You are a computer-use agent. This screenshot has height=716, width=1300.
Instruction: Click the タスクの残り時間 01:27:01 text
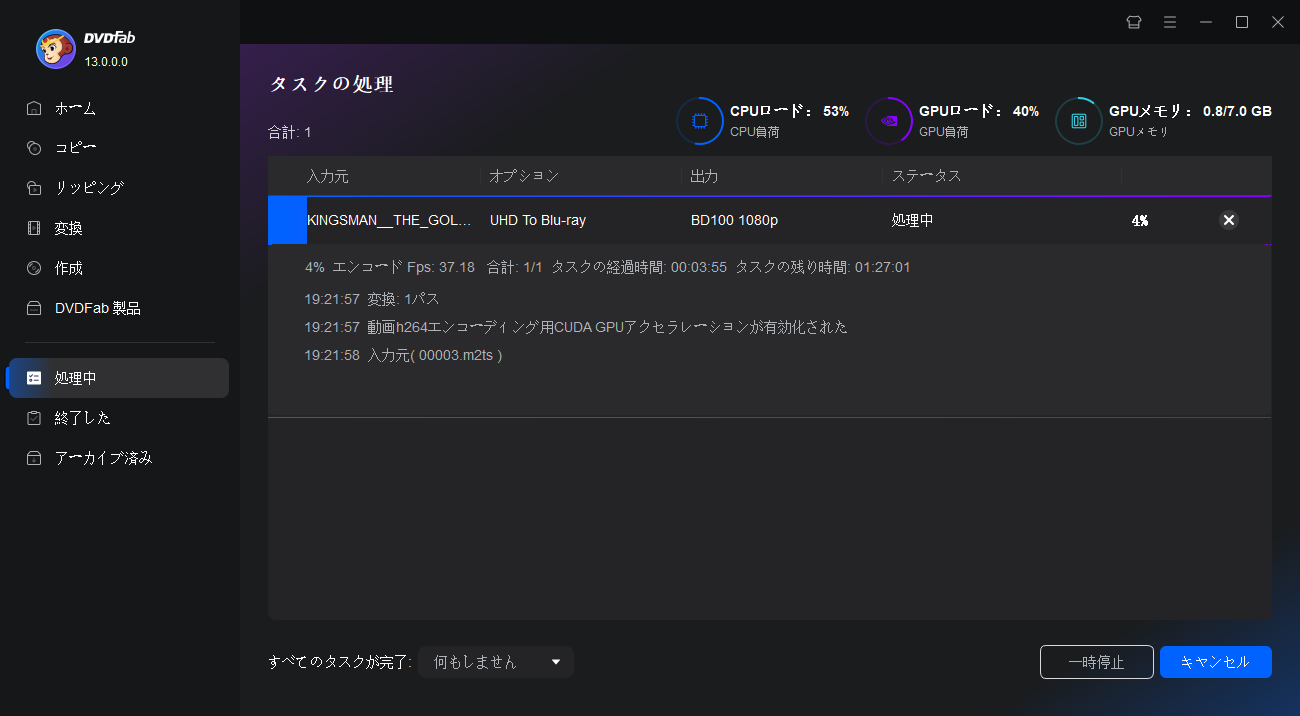click(x=823, y=267)
